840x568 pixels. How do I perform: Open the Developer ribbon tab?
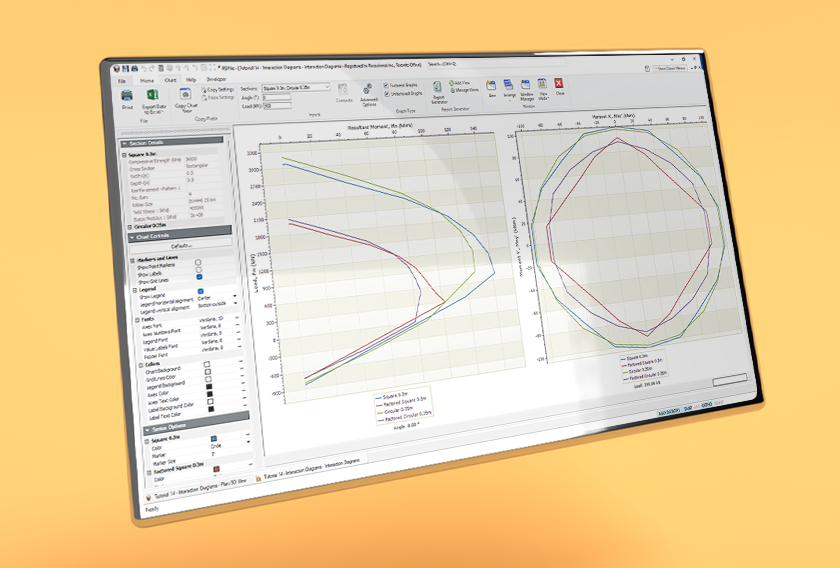216,79
